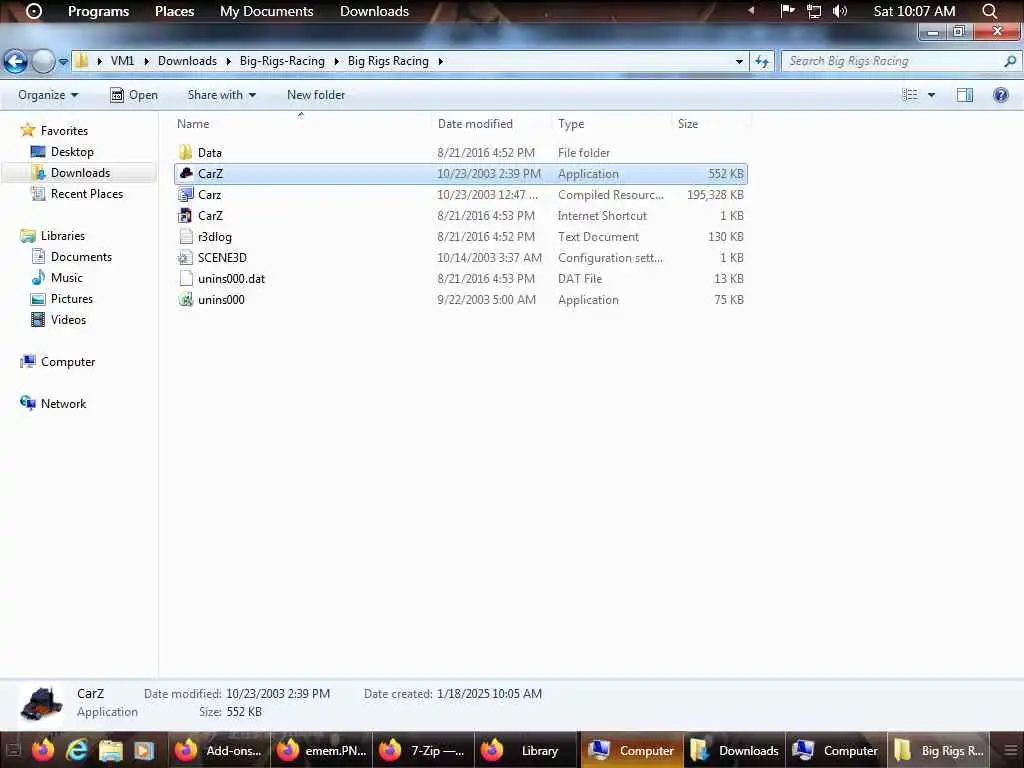Click the Downloads breadcrumb segment
The width and height of the screenshot is (1024, 768).
pyautogui.click(x=187, y=61)
